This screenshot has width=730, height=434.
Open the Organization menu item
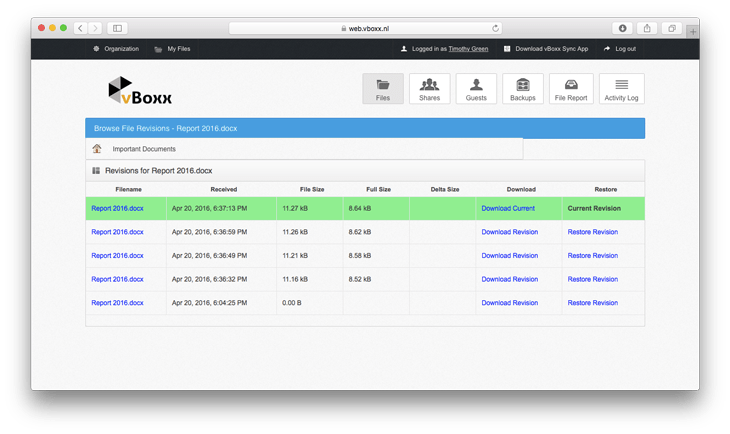pos(116,49)
